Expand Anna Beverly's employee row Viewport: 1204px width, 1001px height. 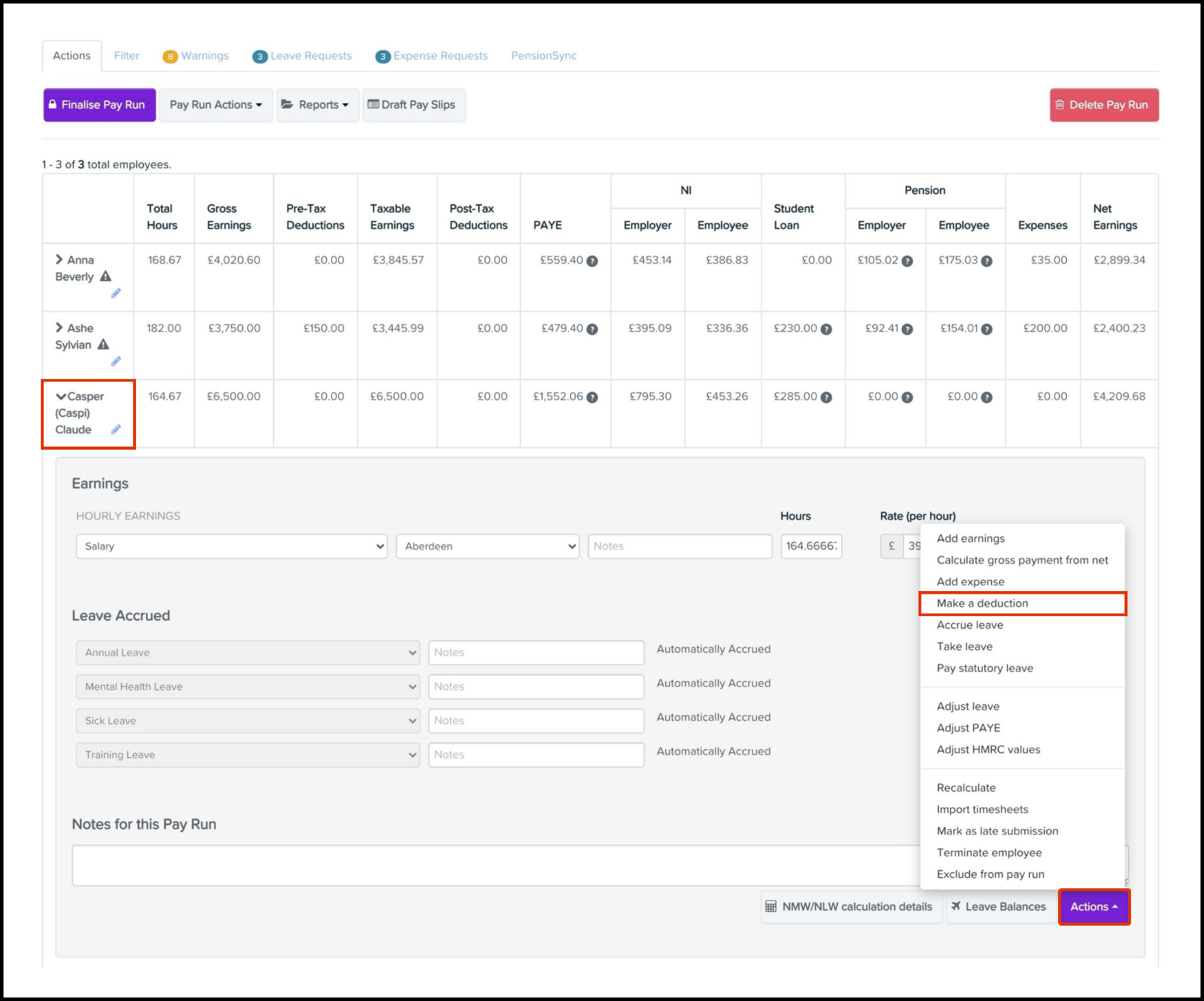(59, 259)
